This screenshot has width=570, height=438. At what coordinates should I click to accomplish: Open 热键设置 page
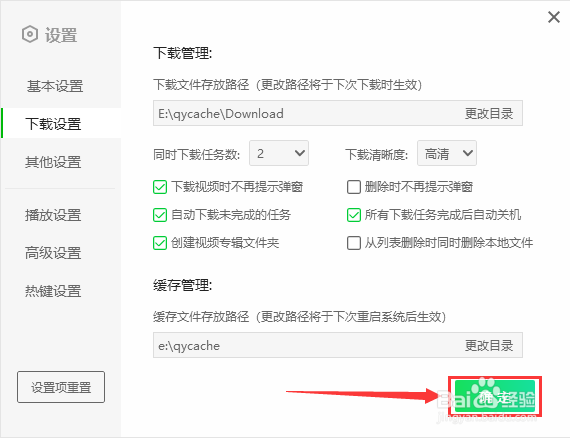coord(53,291)
